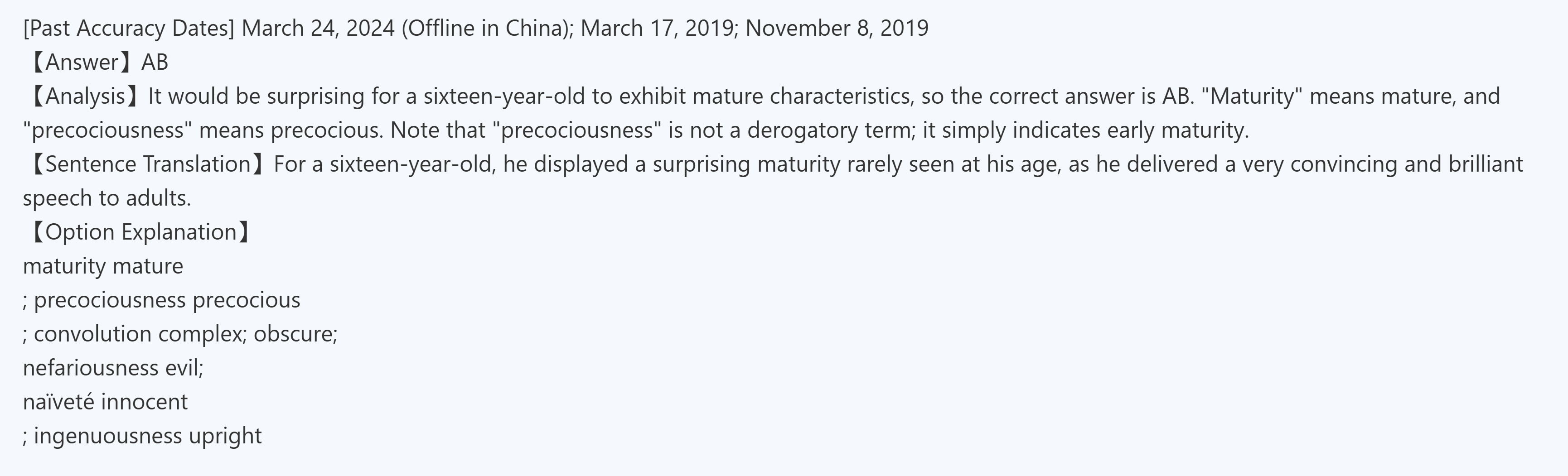
Task: Click the "precociousness precocious" option line
Action: [167, 301]
